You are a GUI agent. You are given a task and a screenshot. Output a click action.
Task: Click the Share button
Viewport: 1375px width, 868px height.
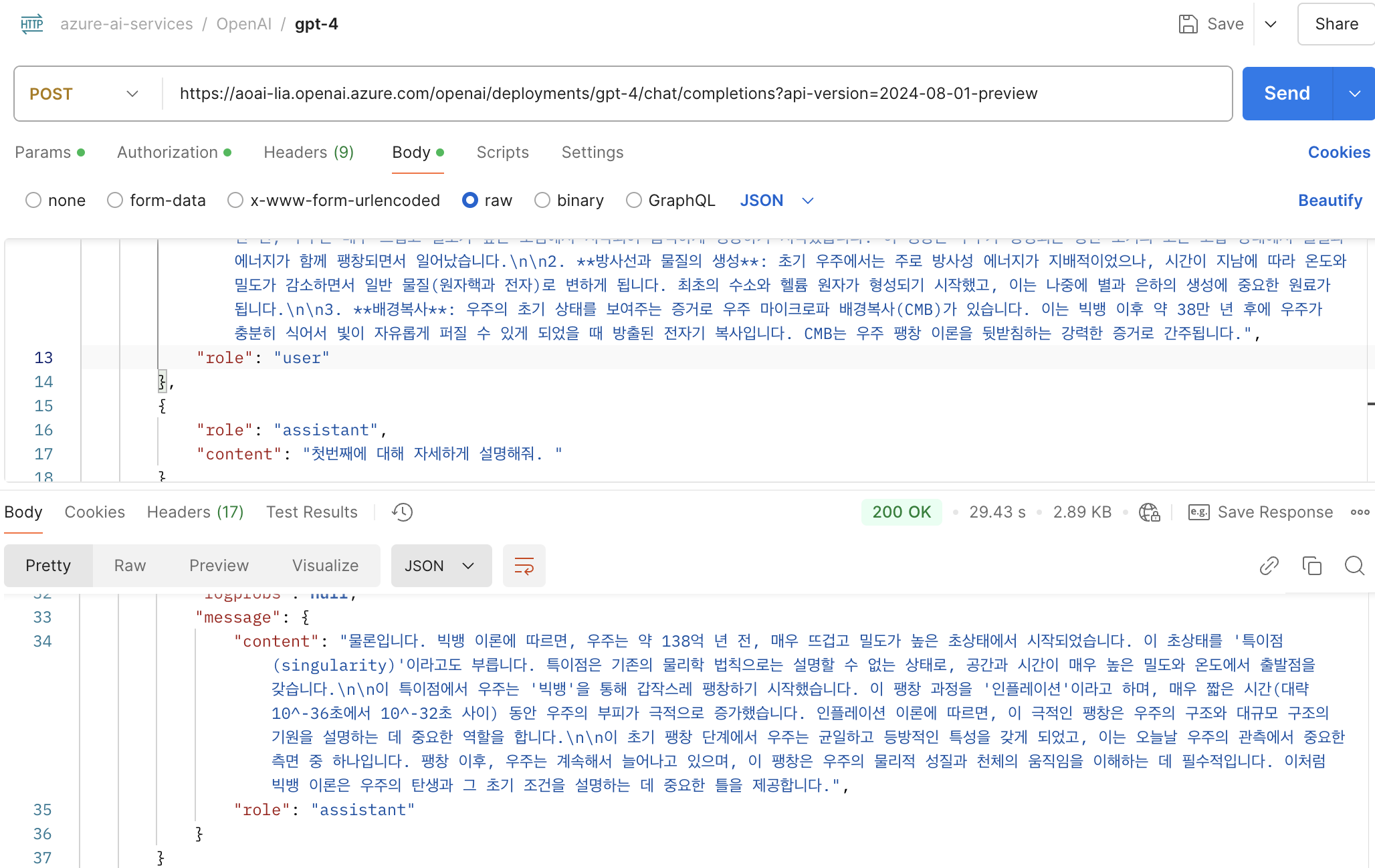pos(1336,24)
